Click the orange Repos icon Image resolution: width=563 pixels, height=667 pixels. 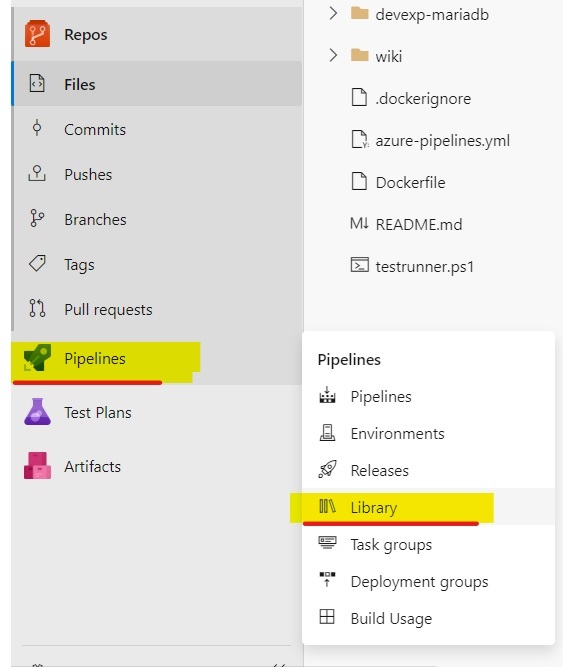[37, 34]
